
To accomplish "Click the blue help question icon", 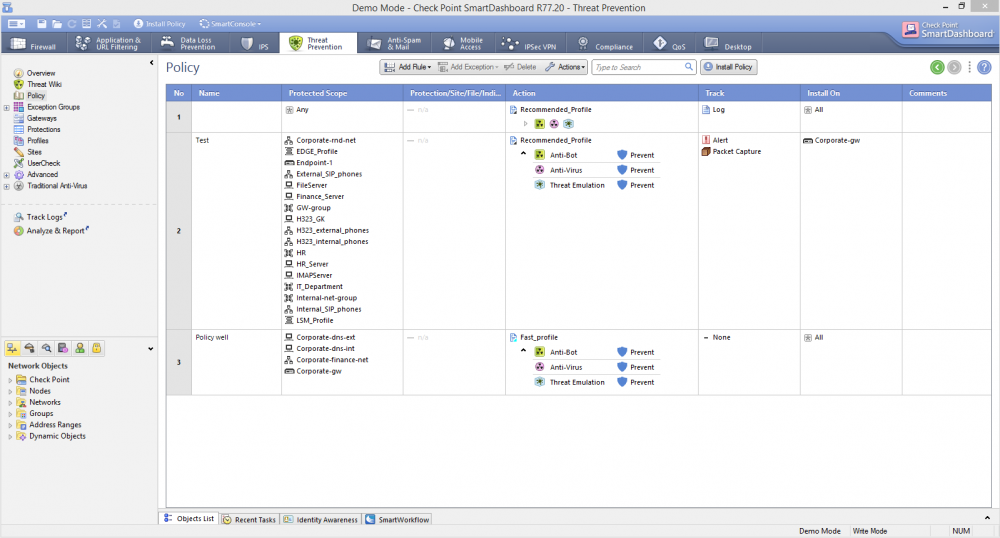I will tap(985, 67).
